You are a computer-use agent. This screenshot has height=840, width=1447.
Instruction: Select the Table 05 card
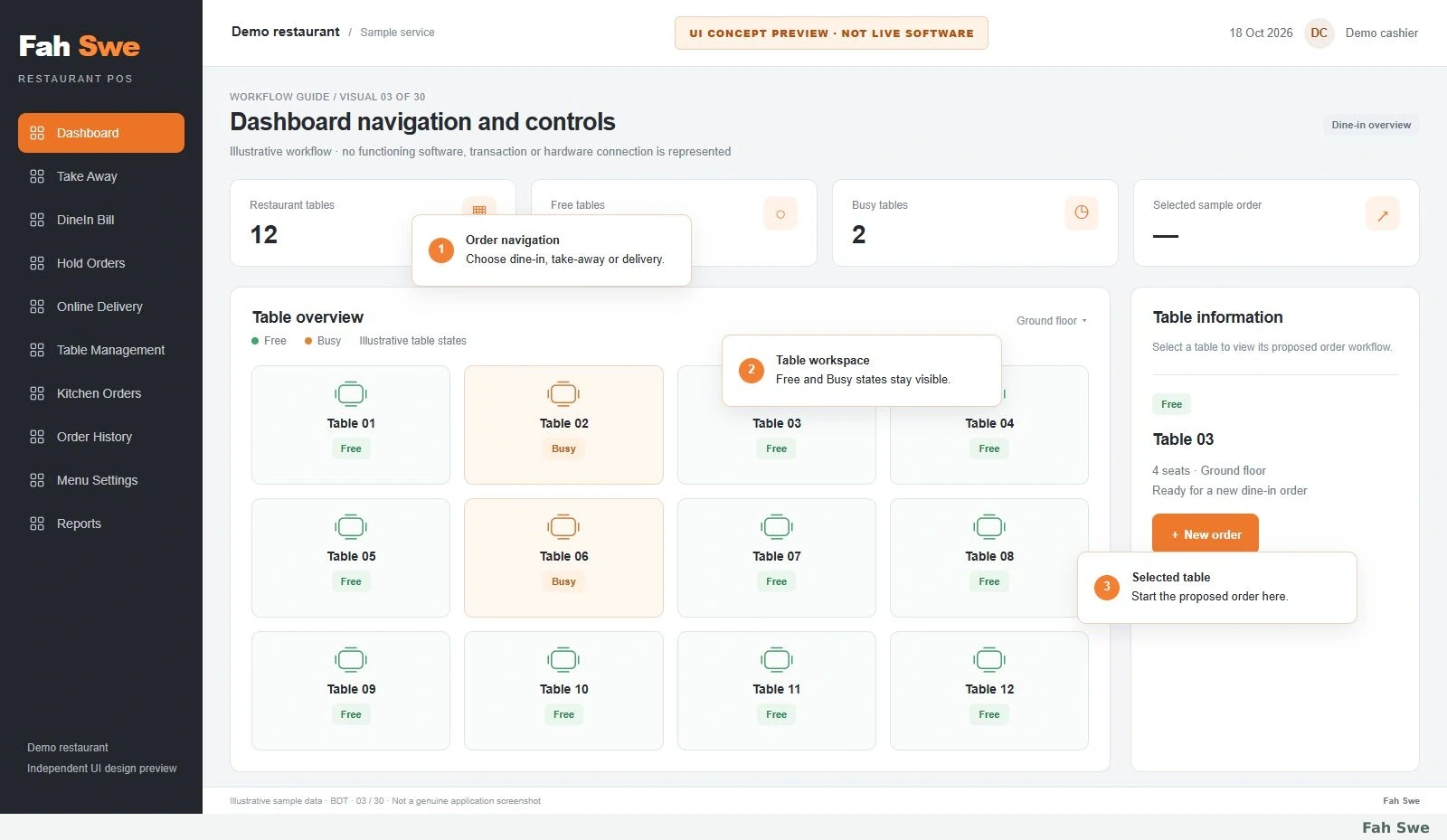(351, 558)
